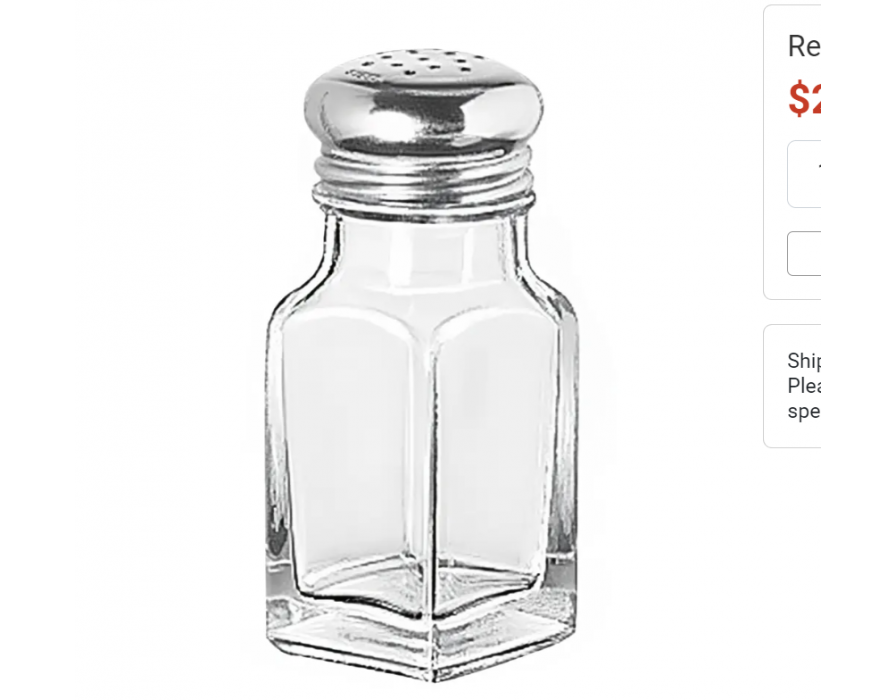This screenshot has width=896, height=700.
Task: Click the pricing card's empty bottom area
Action: pos(794,288)
